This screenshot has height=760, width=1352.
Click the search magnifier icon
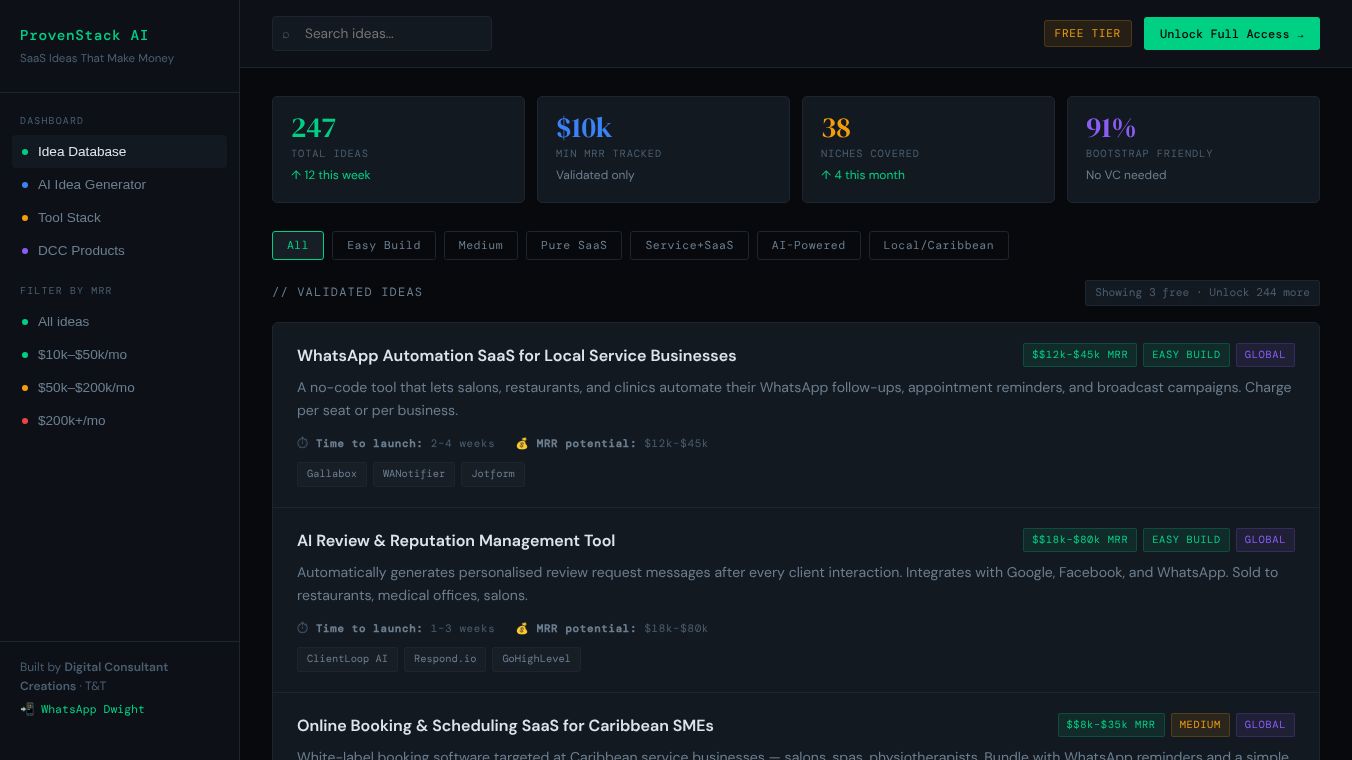[x=286, y=34]
